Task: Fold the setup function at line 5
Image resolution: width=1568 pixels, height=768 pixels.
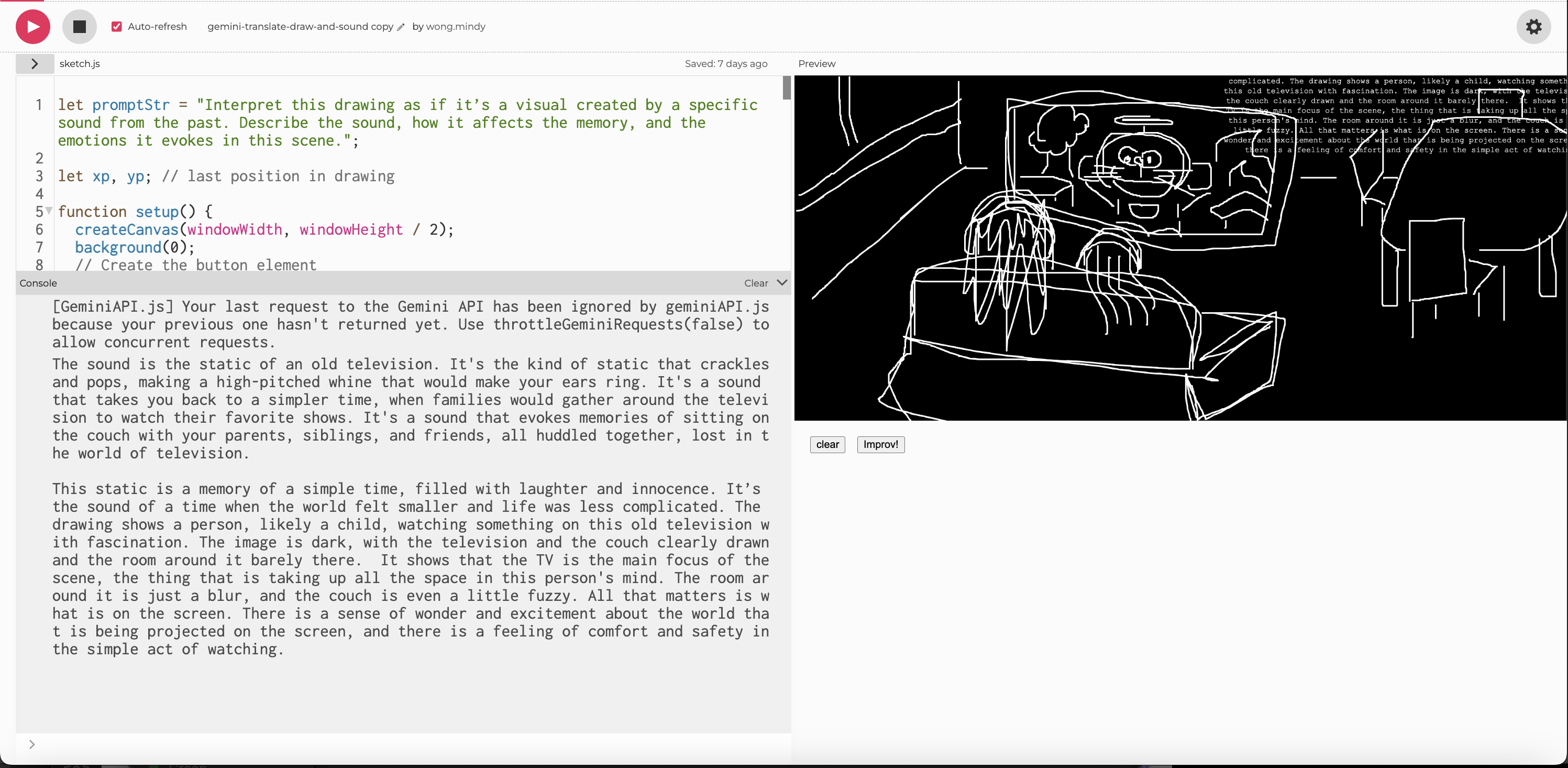Action: (49, 211)
